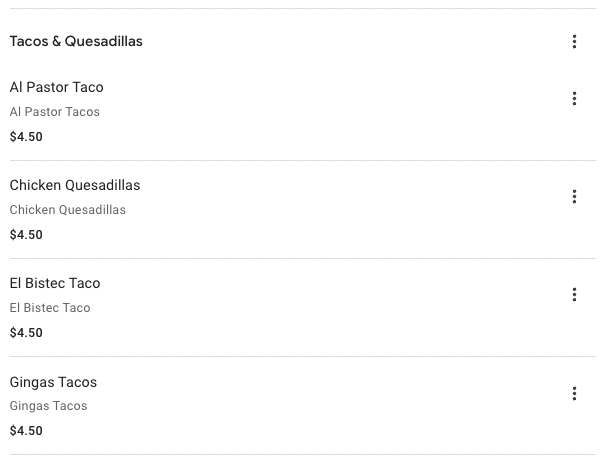Open the El Bistec Taco item title

pyautogui.click(x=55, y=283)
